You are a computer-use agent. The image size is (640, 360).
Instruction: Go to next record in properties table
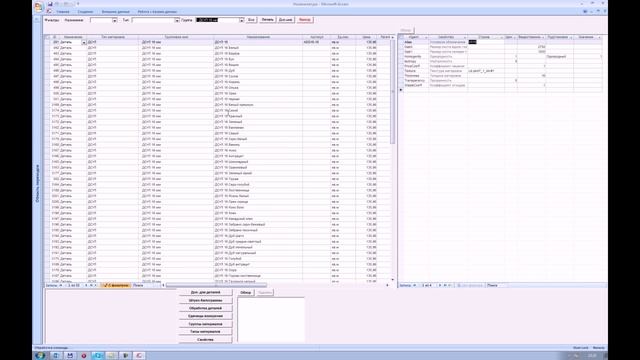pos(440,285)
